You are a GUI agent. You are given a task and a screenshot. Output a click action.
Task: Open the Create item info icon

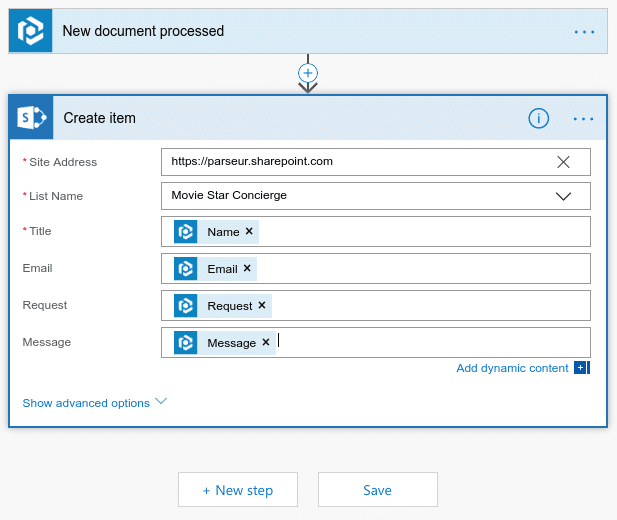pos(539,118)
